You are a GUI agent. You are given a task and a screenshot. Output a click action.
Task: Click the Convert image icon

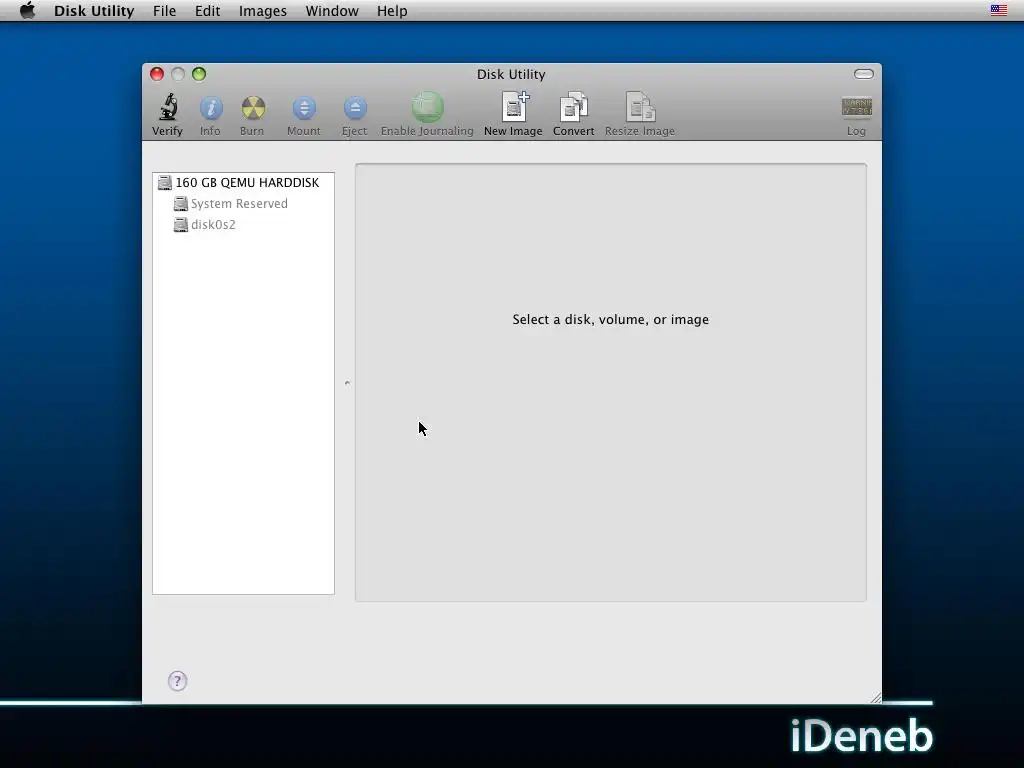pos(573,107)
